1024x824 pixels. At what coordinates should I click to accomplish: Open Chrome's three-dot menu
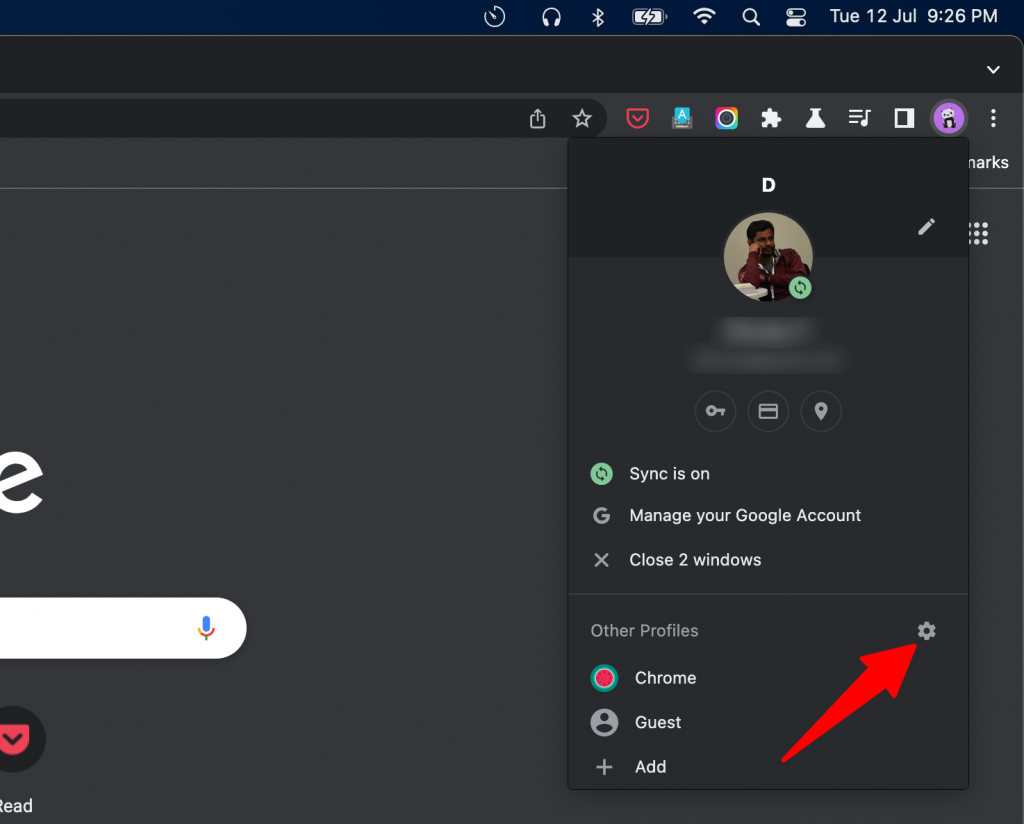pos(993,118)
